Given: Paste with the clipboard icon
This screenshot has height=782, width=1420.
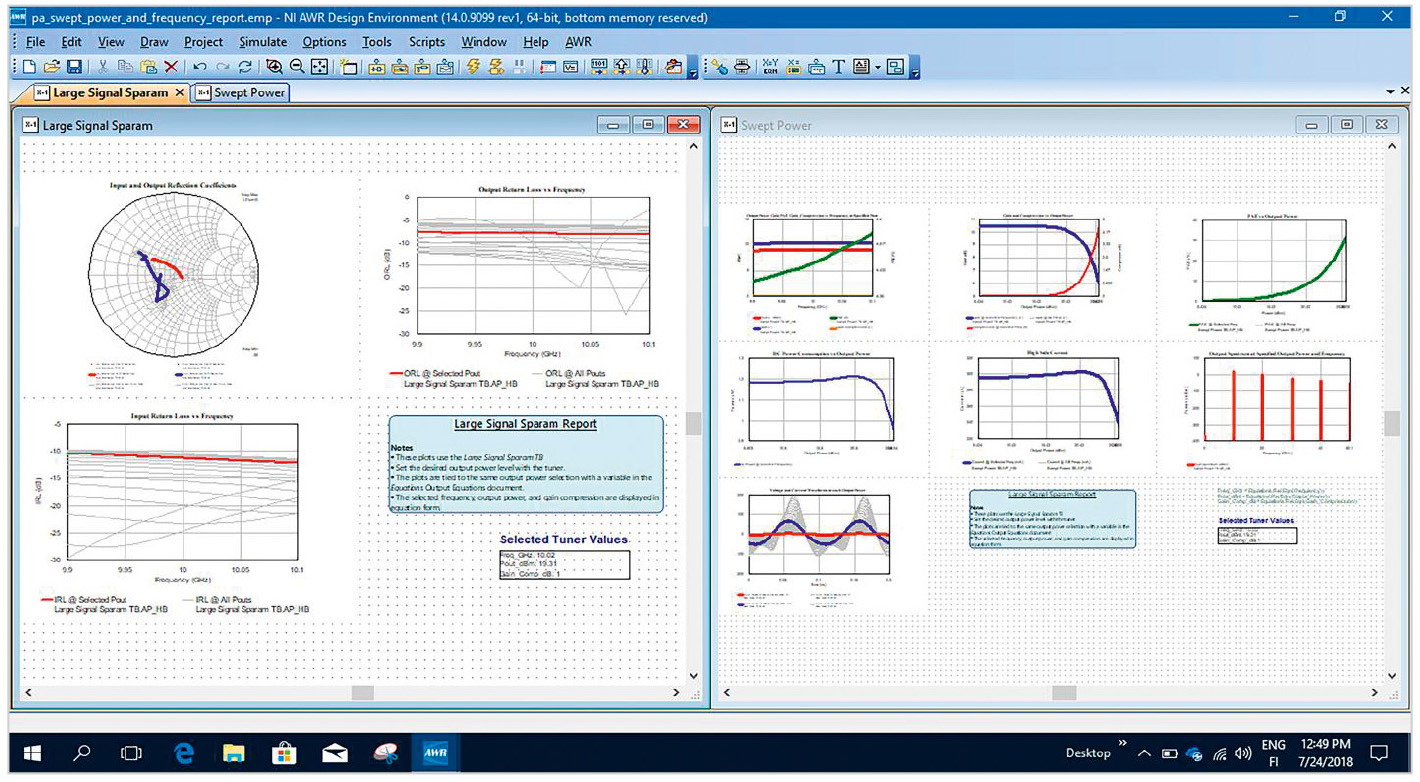Looking at the screenshot, I should (x=148, y=67).
